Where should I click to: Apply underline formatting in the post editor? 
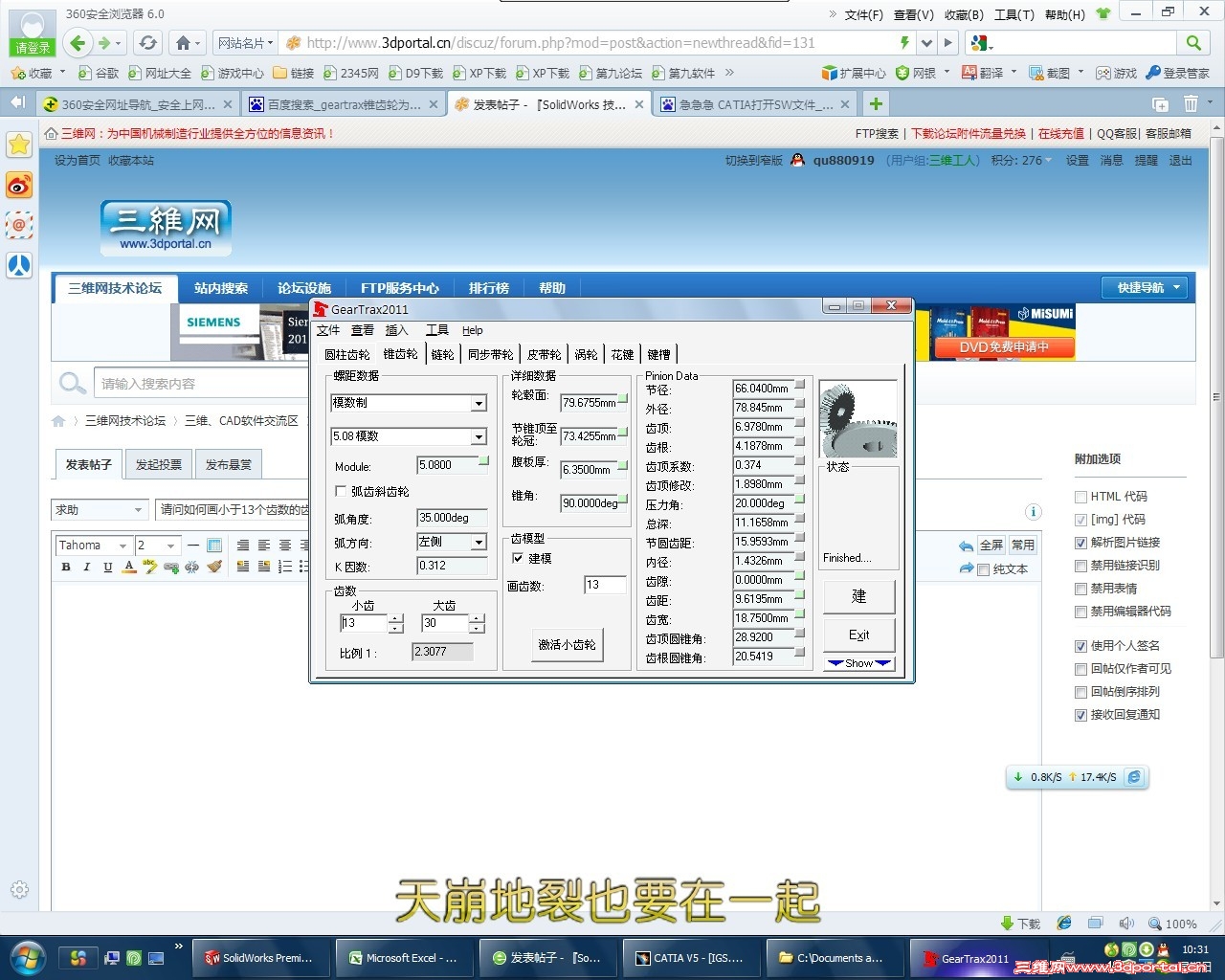pyautogui.click(x=108, y=567)
